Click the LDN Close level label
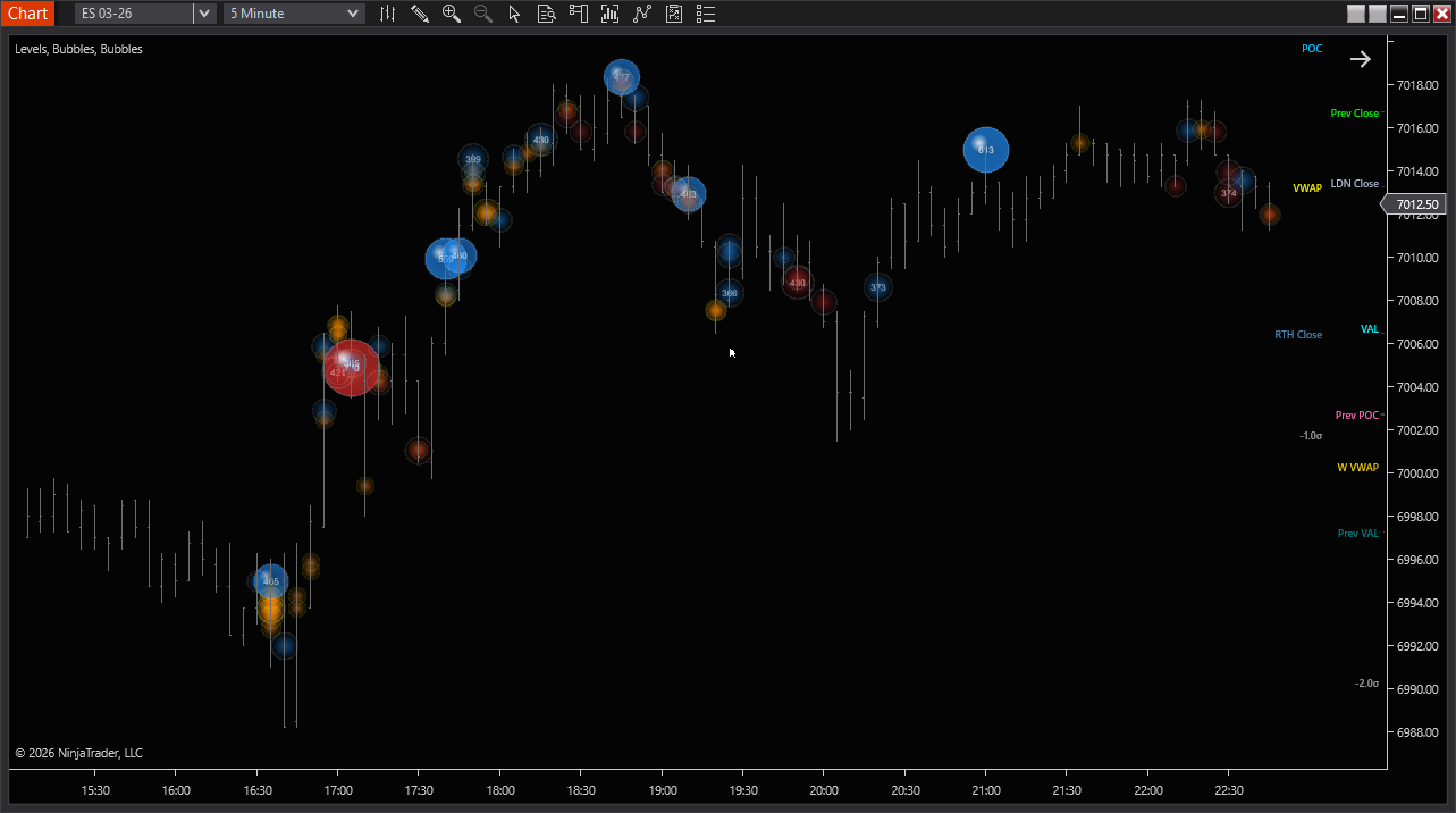This screenshot has width=1456, height=813. pos(1354,183)
